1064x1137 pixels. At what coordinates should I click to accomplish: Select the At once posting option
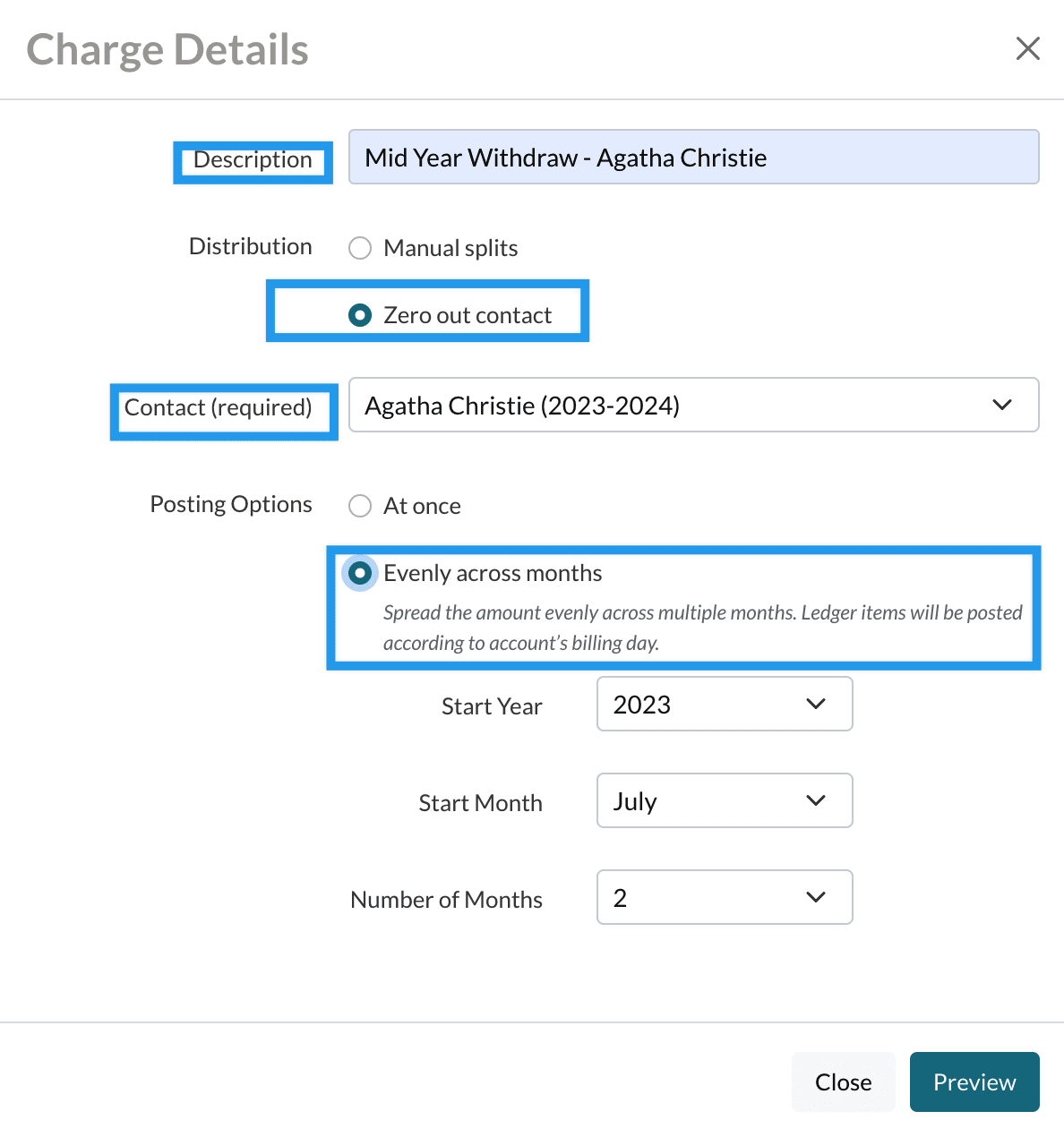point(360,506)
